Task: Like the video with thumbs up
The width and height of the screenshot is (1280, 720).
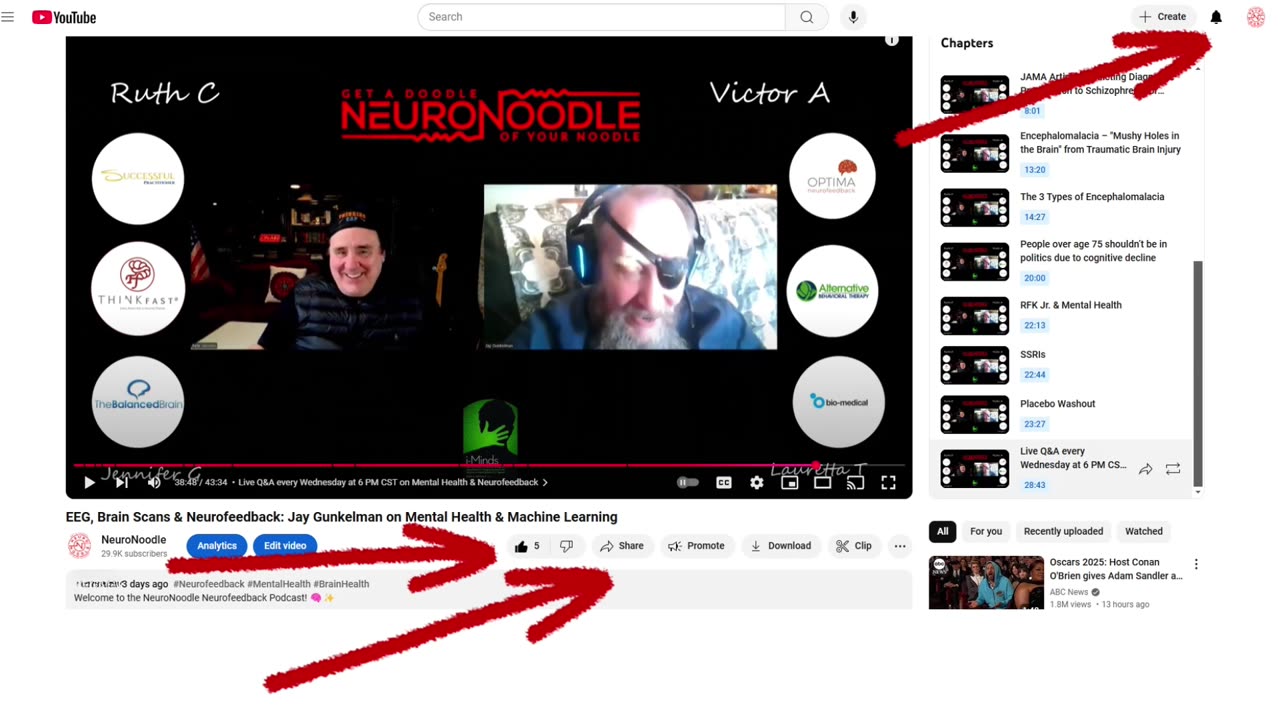Action: pyautogui.click(x=528, y=546)
